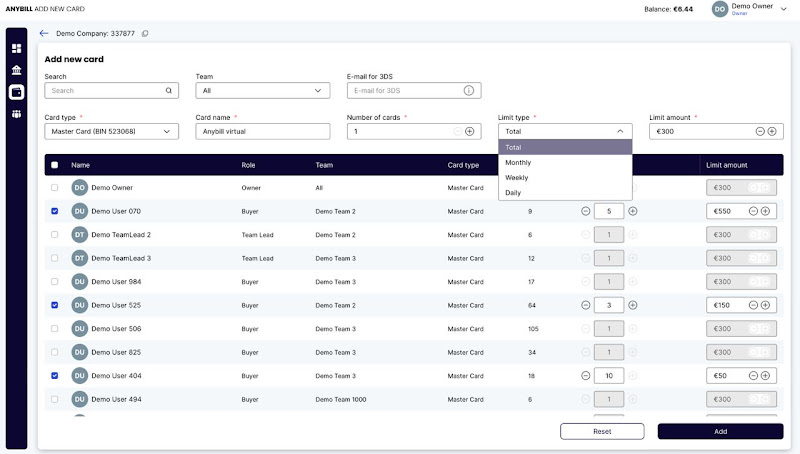Viewport: 800px width, 454px height.
Task: Click the Demo User 494 name
Action: click(116, 399)
